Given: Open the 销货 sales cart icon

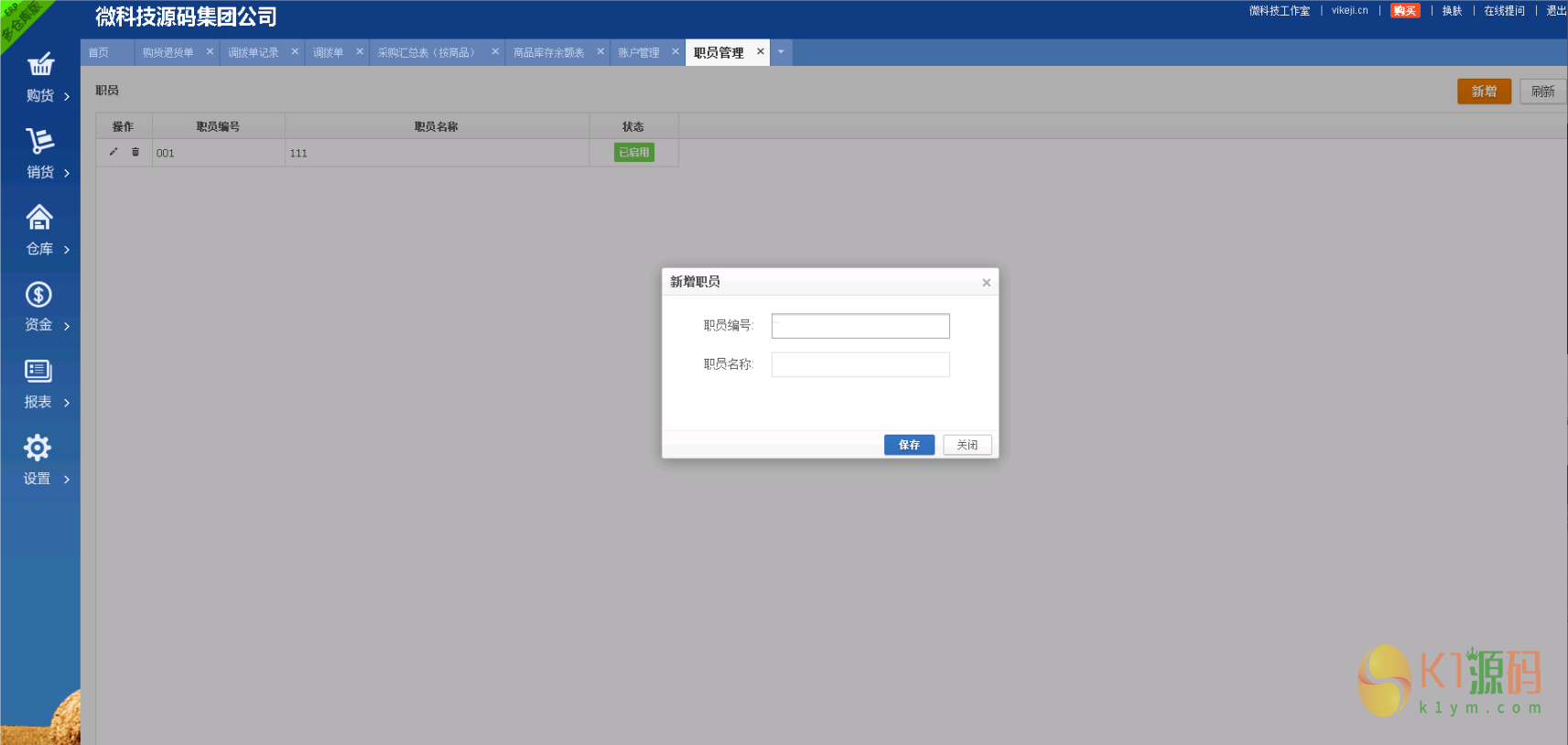Looking at the screenshot, I should pos(40,140).
